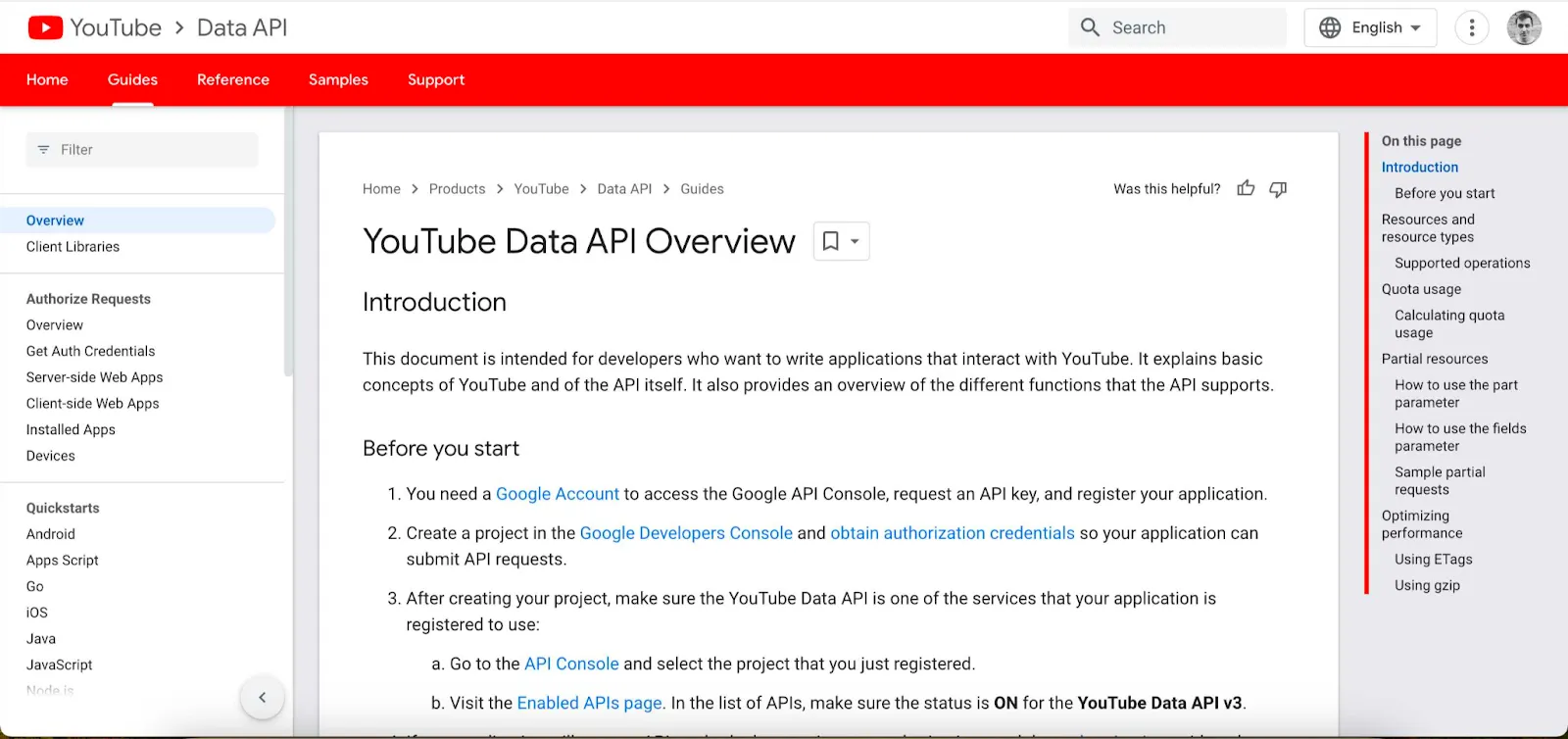Image resolution: width=1568 pixels, height=739 pixels.
Task: Click the sidebar Filter input field
Action: coord(142,150)
